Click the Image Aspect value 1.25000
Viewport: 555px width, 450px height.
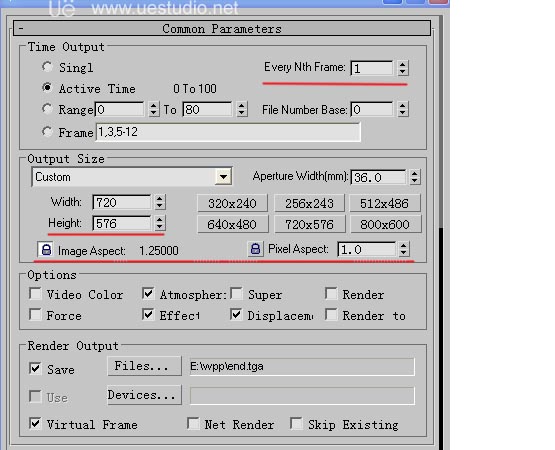(x=159, y=251)
